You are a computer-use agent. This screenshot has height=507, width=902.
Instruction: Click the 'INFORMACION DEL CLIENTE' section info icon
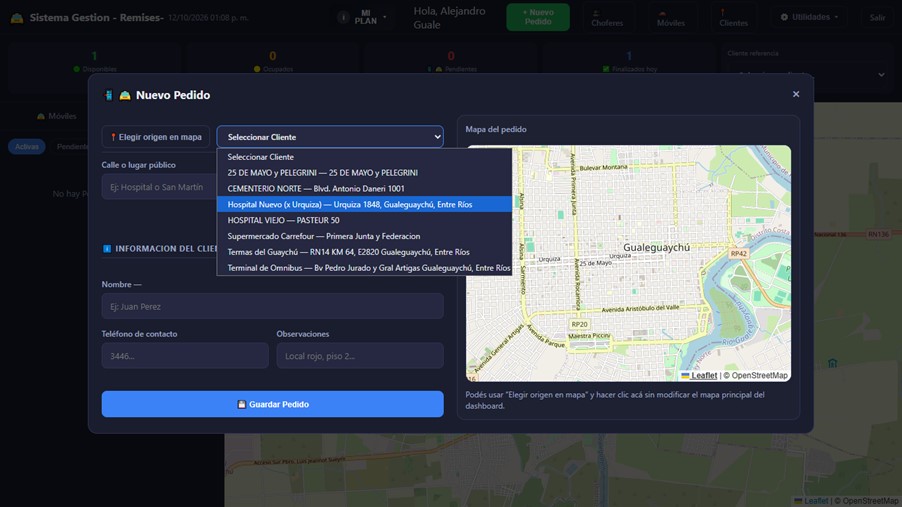point(106,249)
